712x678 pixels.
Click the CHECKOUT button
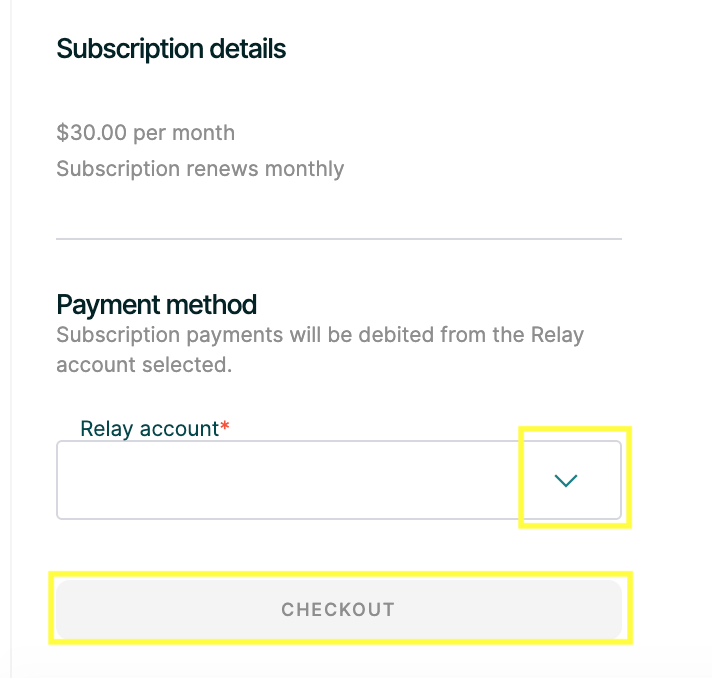click(338, 609)
